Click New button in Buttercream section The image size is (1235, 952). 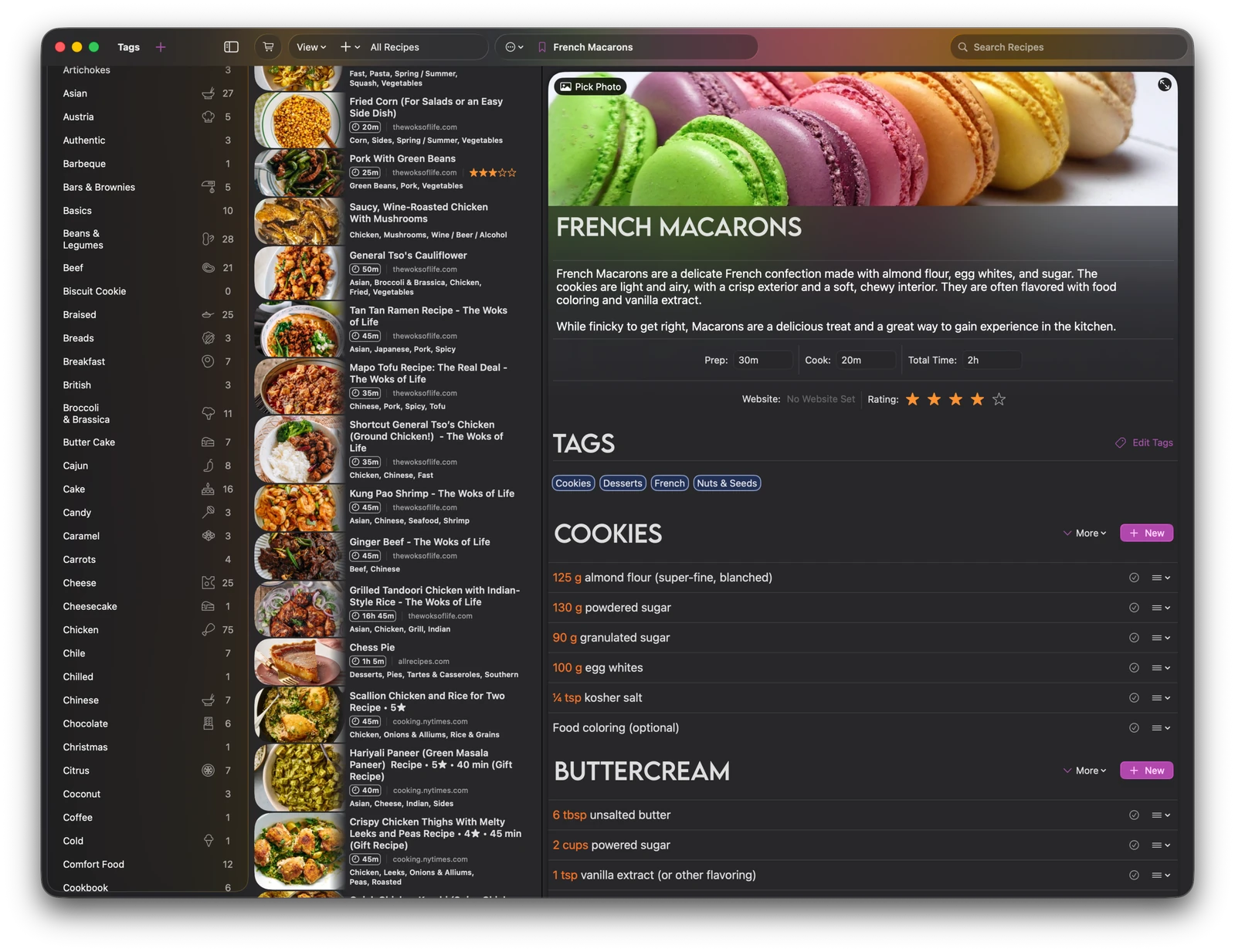point(1146,771)
